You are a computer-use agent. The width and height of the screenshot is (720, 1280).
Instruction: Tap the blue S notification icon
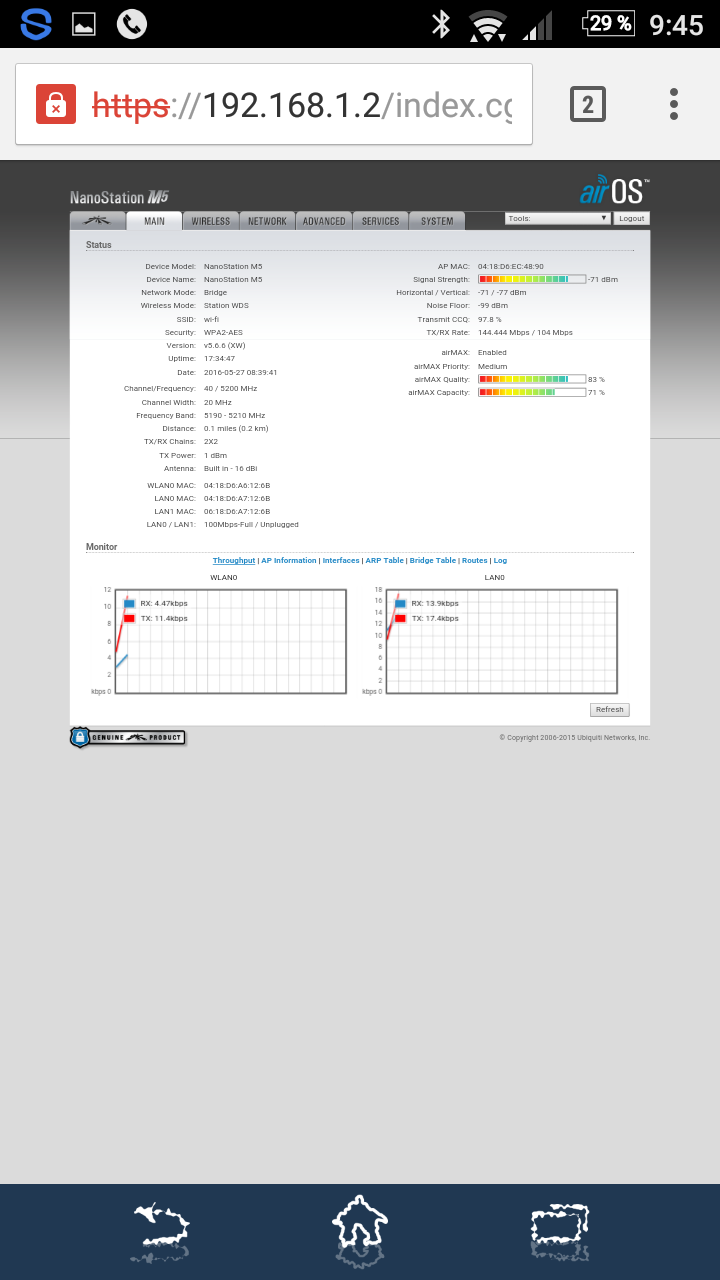[x=36, y=24]
